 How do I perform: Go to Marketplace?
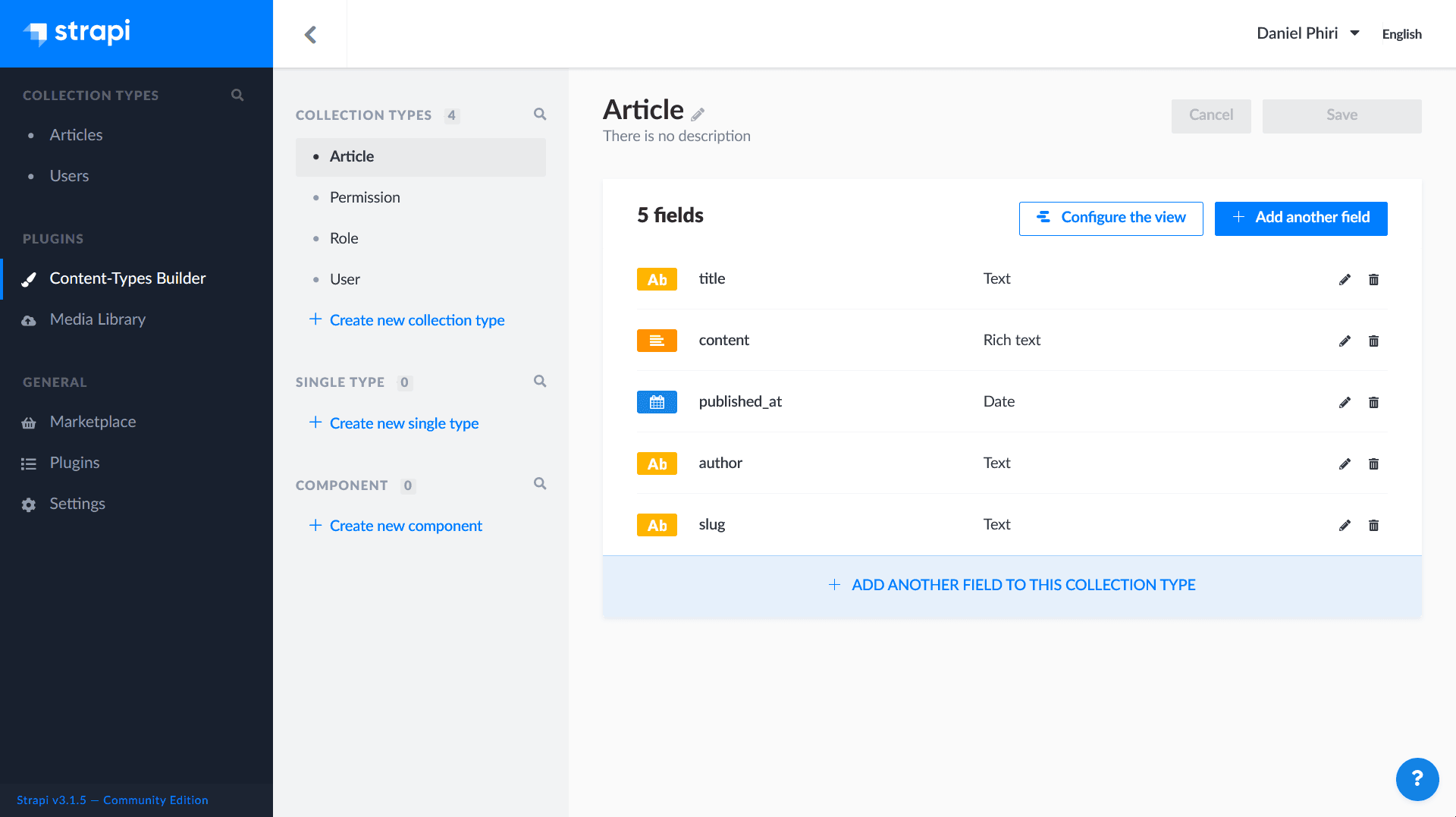point(93,422)
